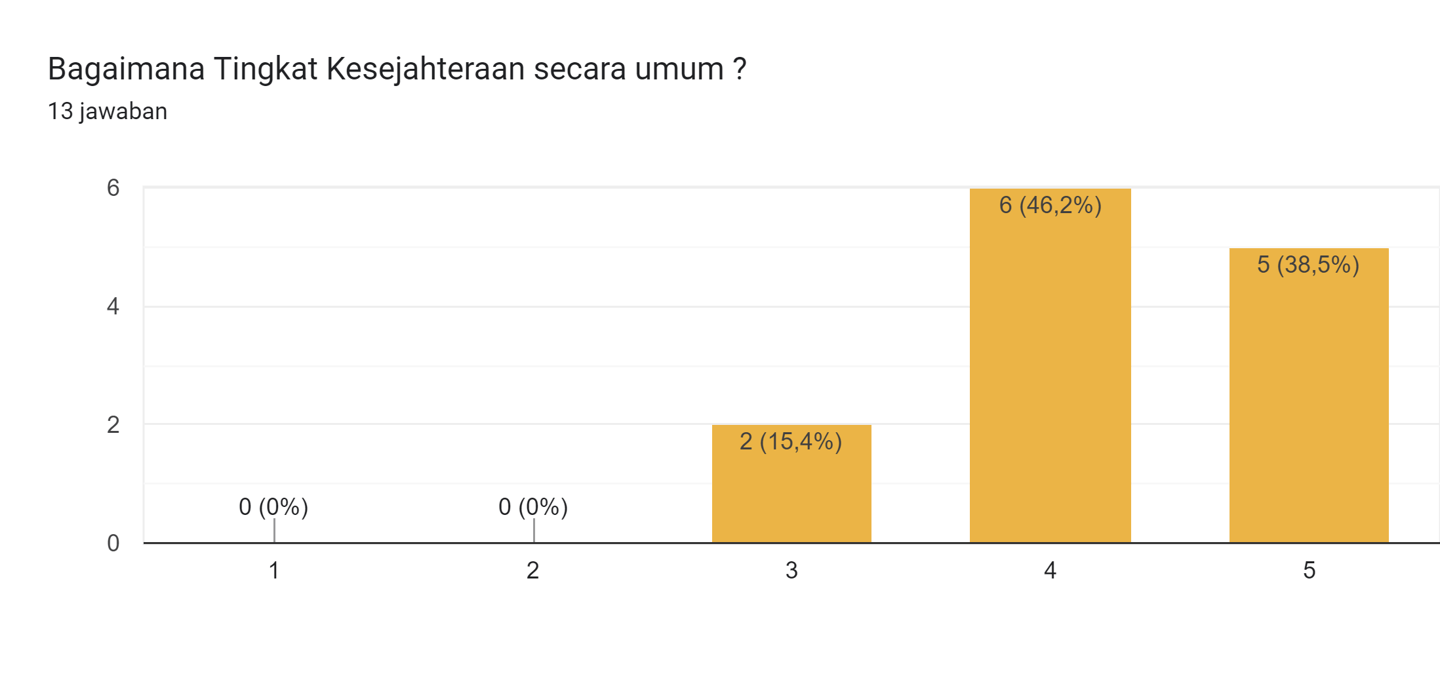
Task: Click x-axis label "2"
Action: (533, 571)
